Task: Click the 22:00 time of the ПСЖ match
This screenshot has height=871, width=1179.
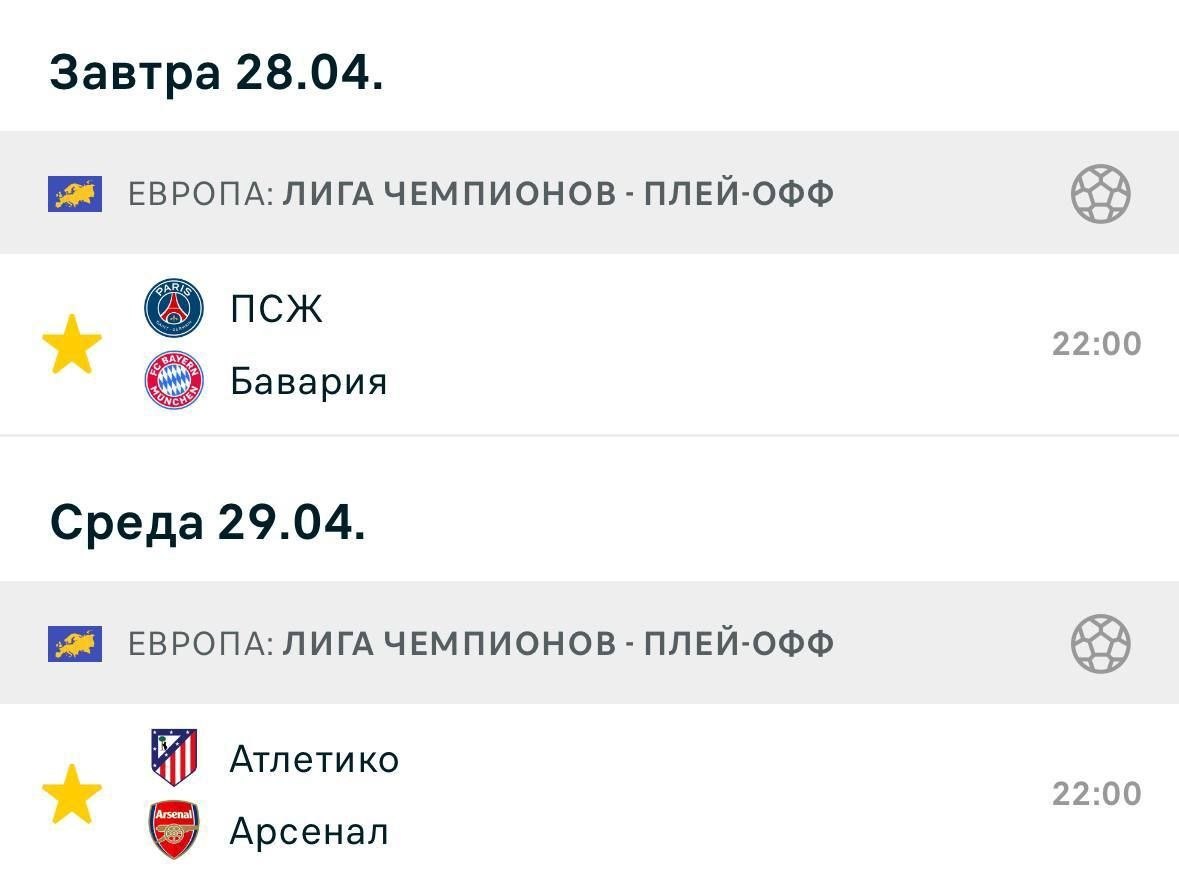Action: point(1096,344)
